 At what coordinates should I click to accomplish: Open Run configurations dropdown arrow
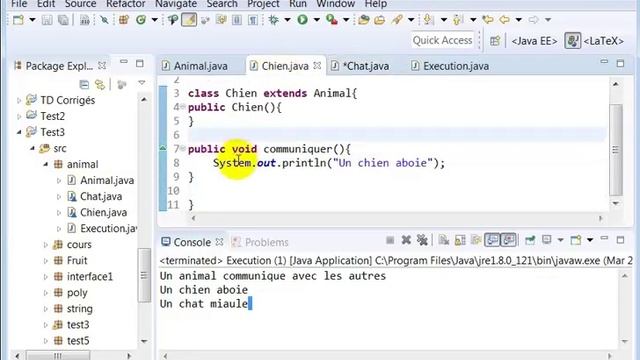[x=316, y=20]
